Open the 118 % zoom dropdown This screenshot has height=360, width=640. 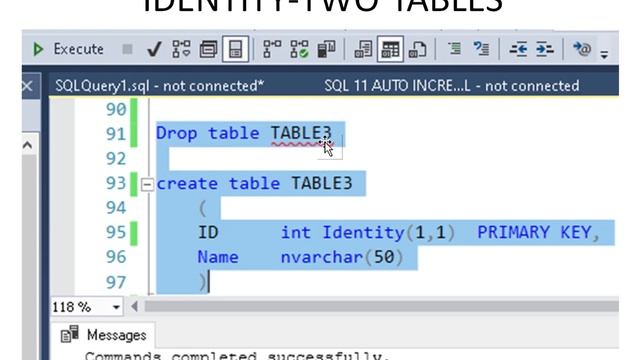pos(116,307)
